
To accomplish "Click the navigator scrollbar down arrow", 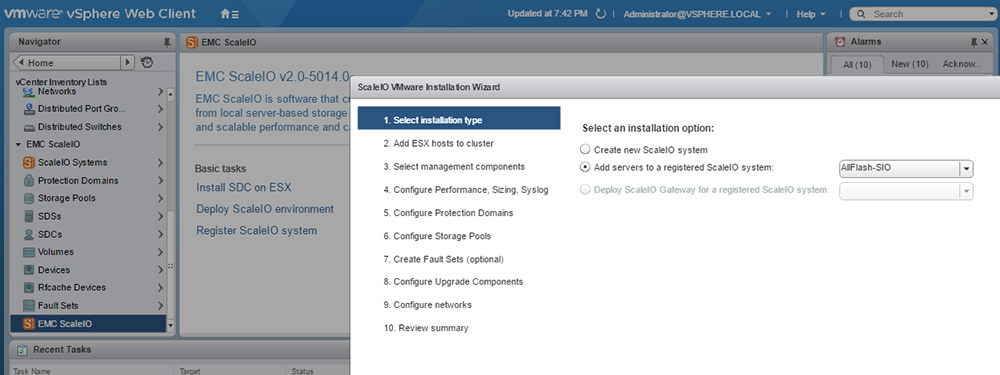I will pos(170,325).
